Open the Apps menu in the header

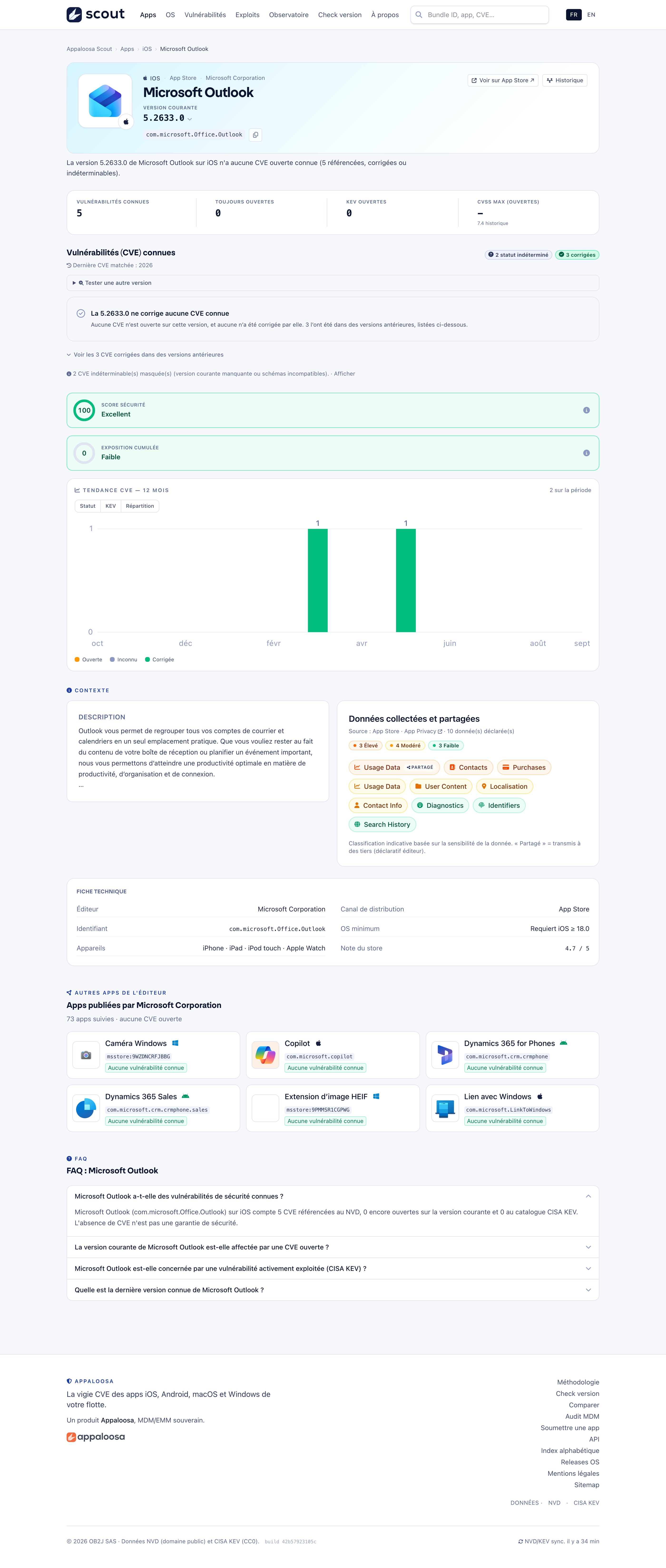coord(148,15)
